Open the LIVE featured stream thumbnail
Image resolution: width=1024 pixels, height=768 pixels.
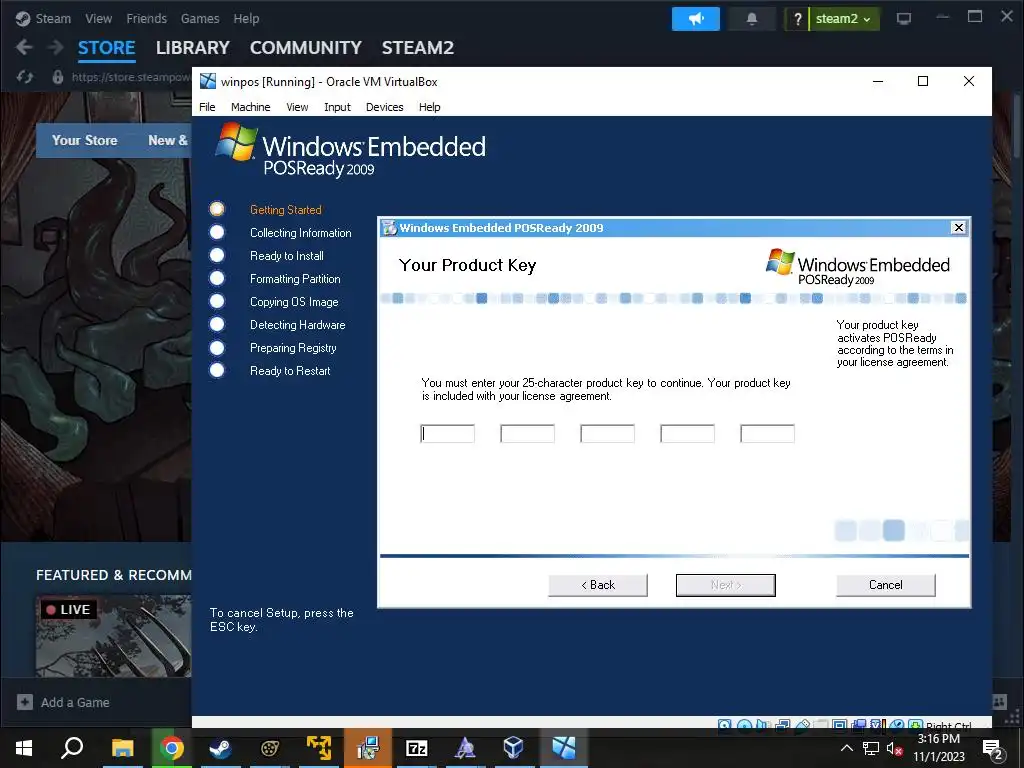point(114,635)
